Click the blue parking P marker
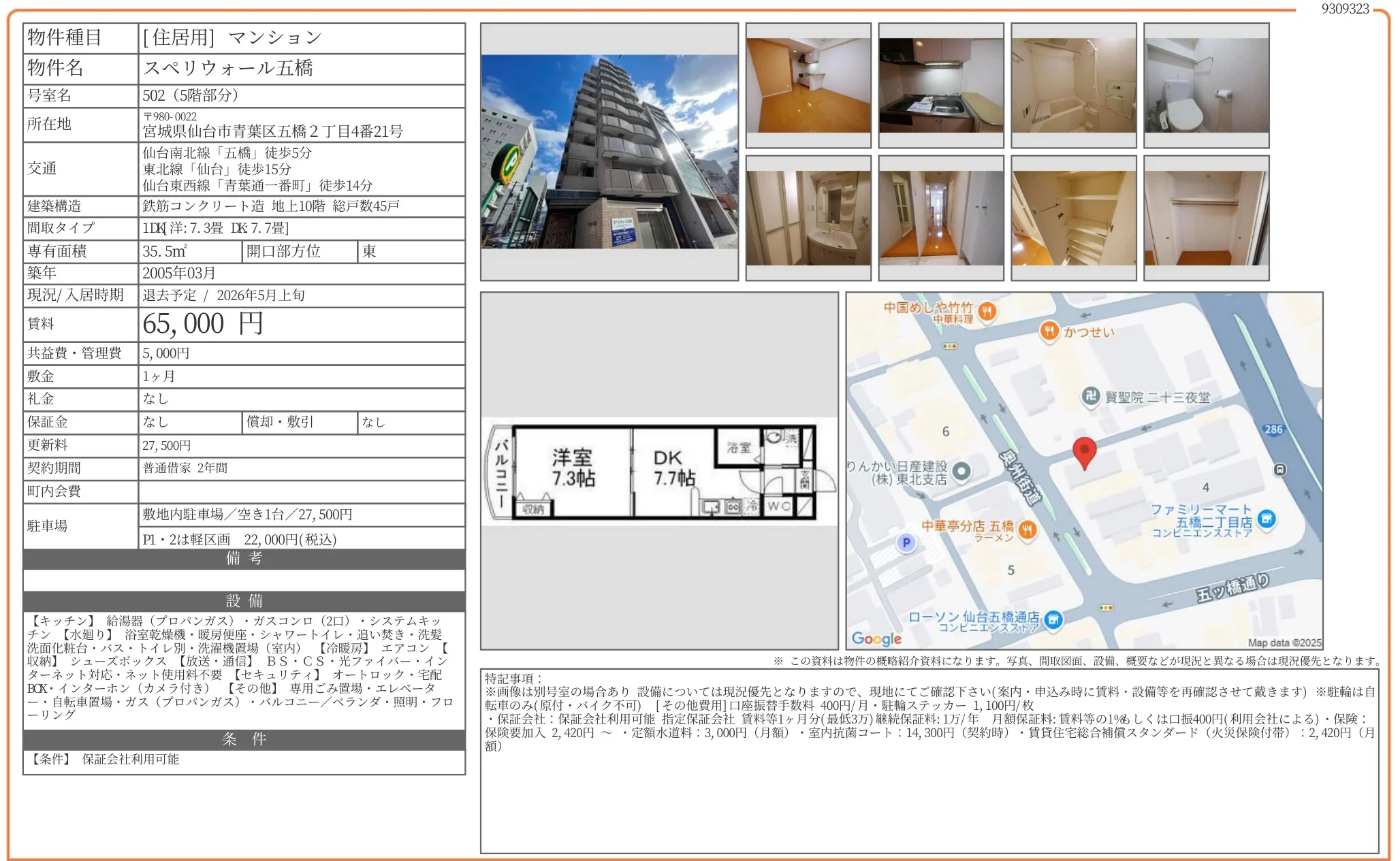The height and width of the screenshot is (861, 1400). click(906, 542)
